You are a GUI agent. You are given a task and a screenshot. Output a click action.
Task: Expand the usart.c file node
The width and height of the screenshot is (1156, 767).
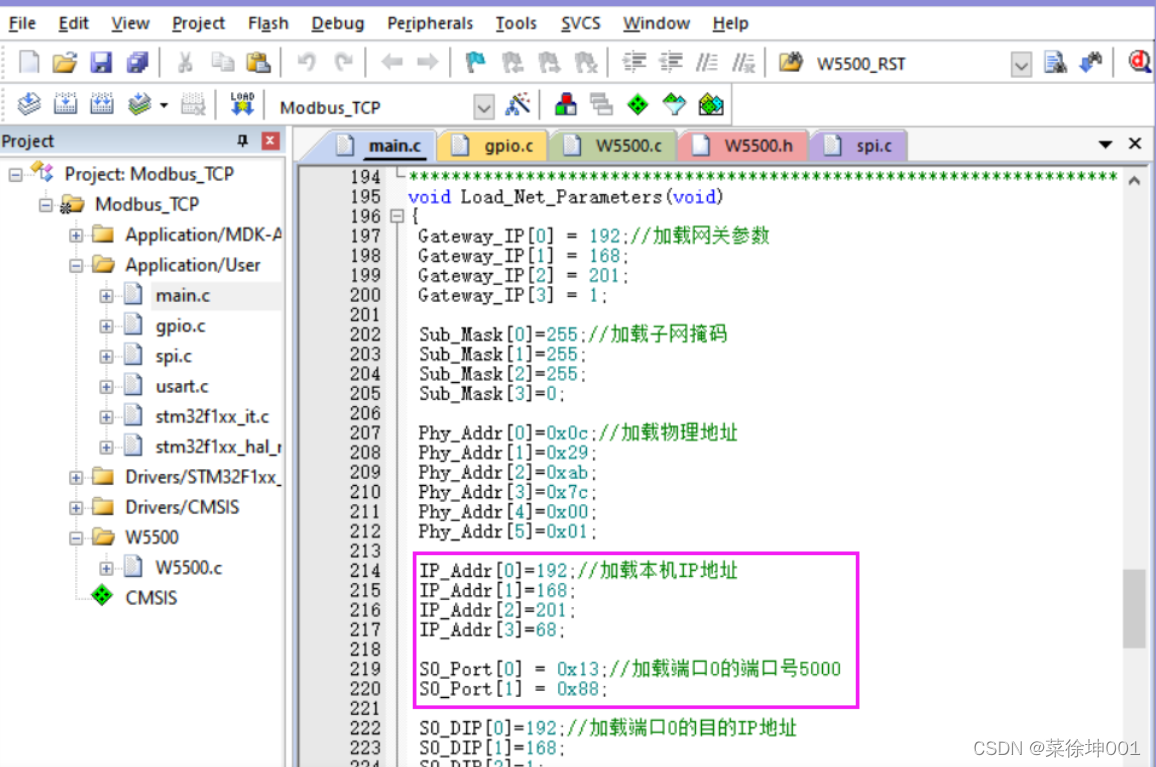(x=106, y=387)
